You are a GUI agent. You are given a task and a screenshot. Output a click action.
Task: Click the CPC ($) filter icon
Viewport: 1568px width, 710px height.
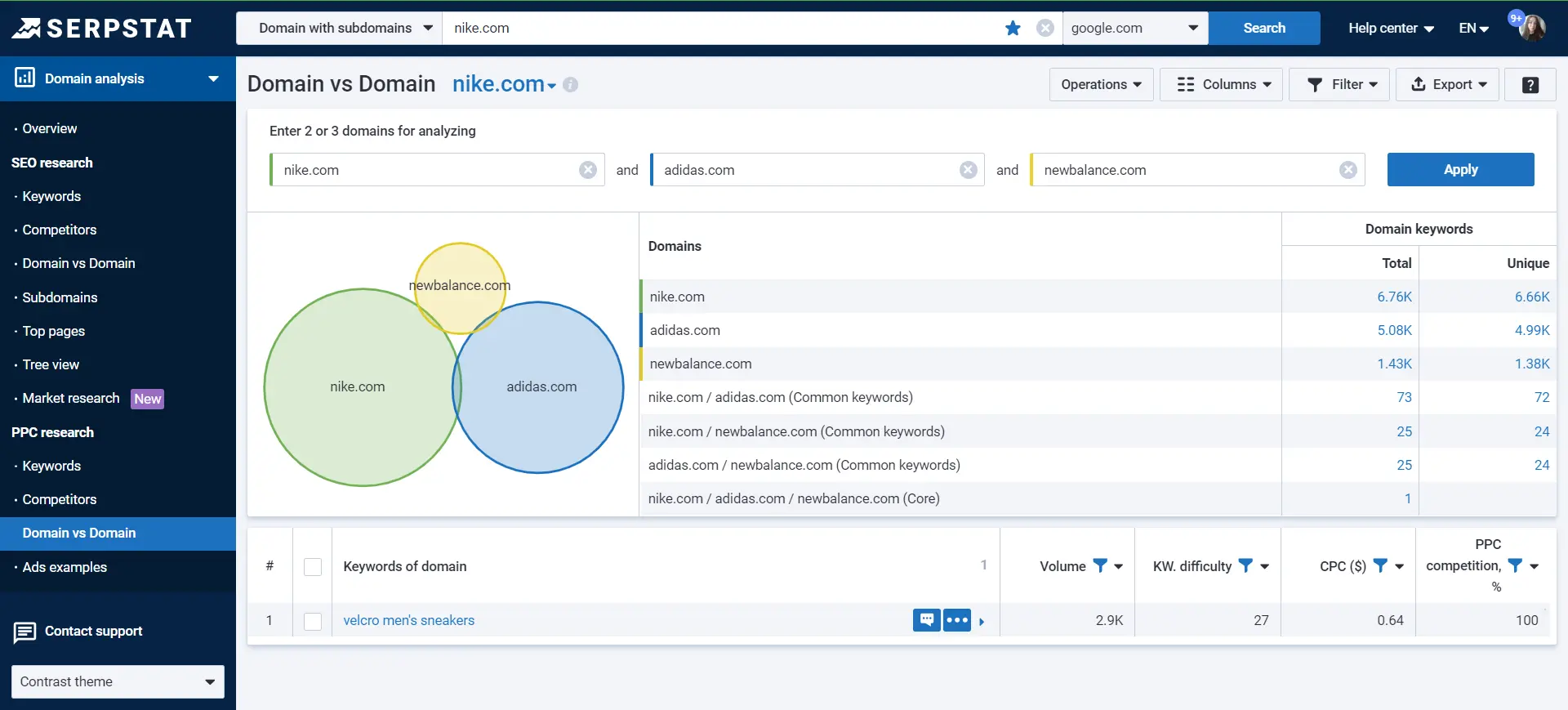pos(1380,565)
